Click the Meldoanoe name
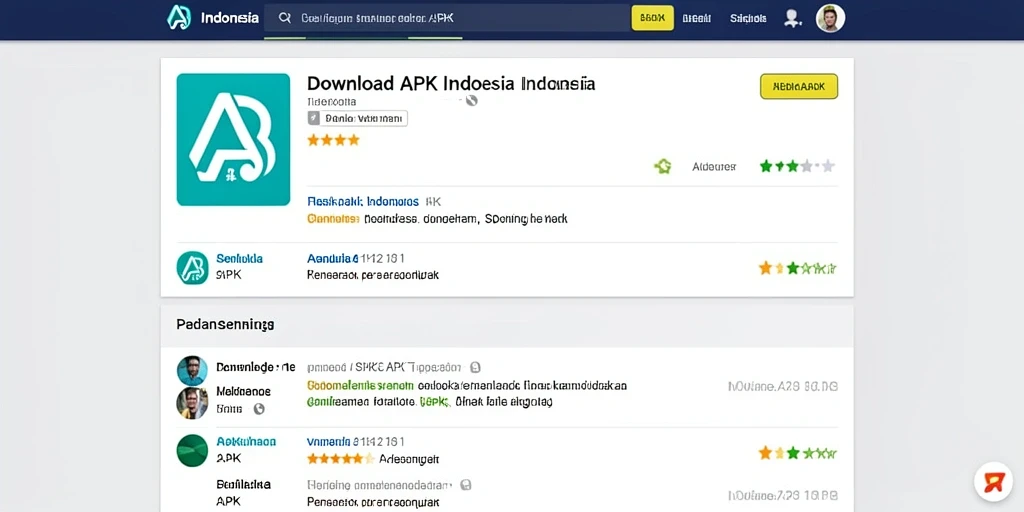 click(x=244, y=392)
